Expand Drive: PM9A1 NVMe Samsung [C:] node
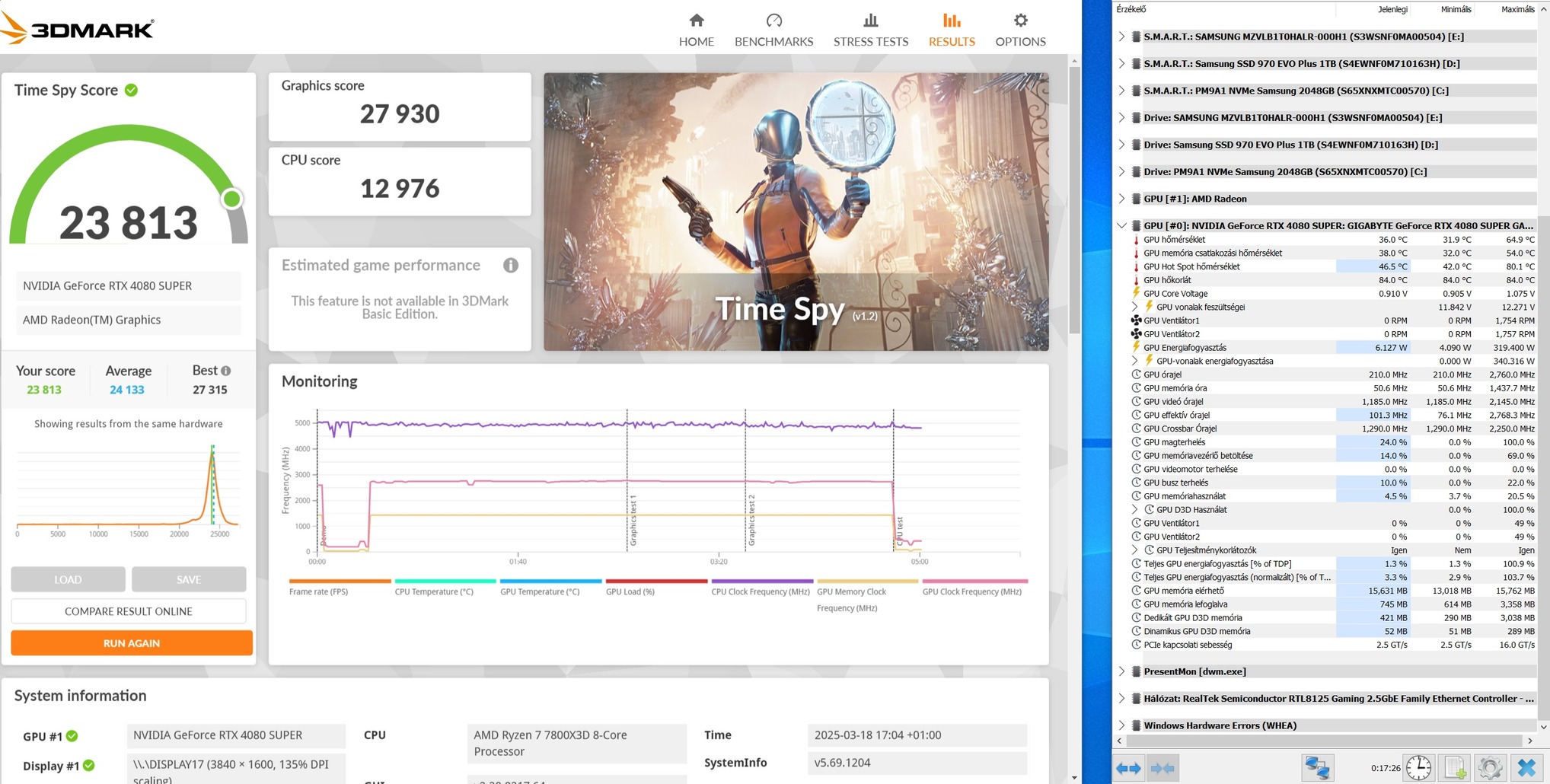 coord(1121,172)
